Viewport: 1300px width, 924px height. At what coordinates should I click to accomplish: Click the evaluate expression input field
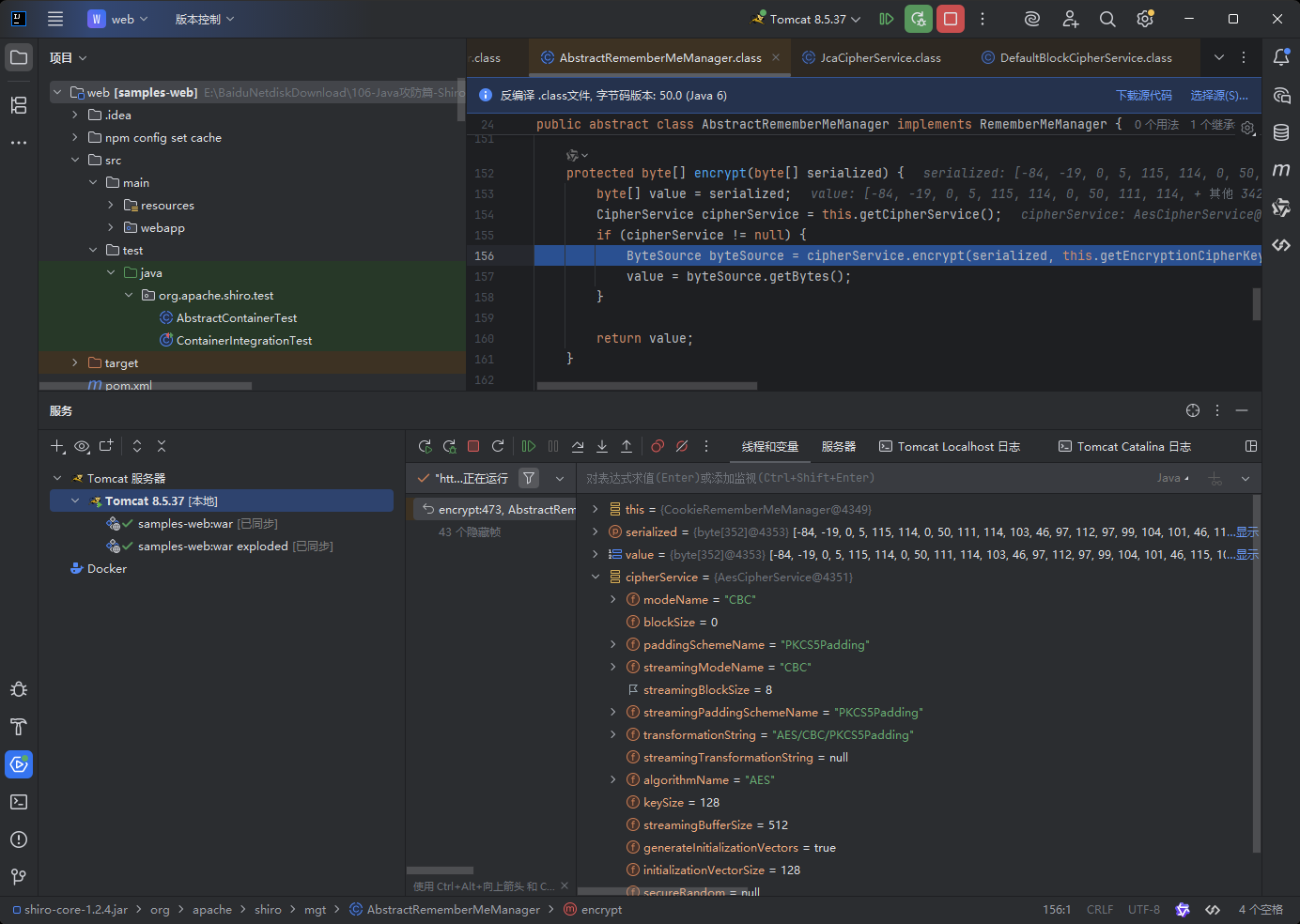click(864, 478)
